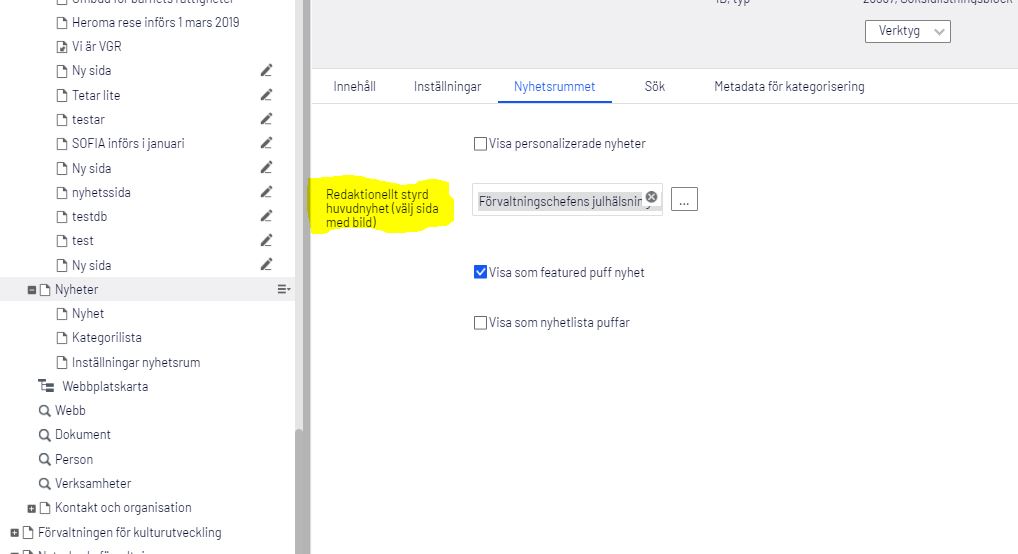Check Visa som nyhetlista puffar

coord(480,323)
